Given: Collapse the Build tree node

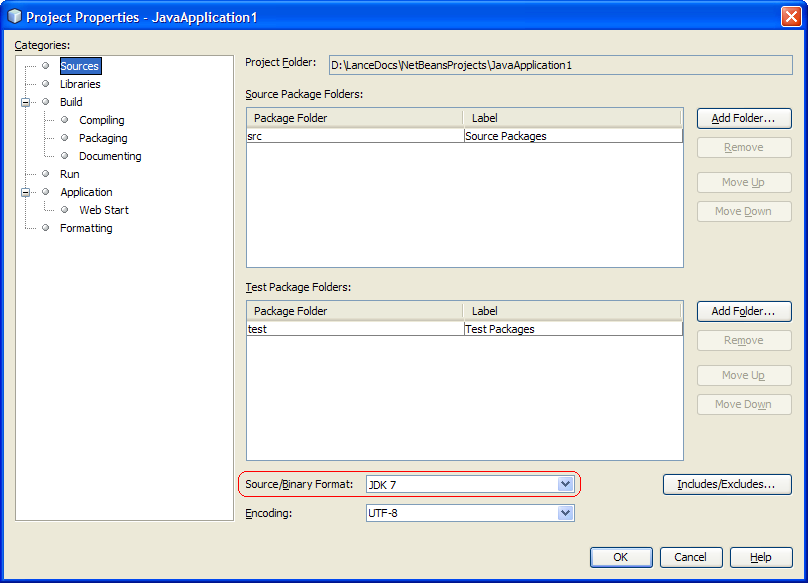Looking at the screenshot, I should (x=25, y=102).
